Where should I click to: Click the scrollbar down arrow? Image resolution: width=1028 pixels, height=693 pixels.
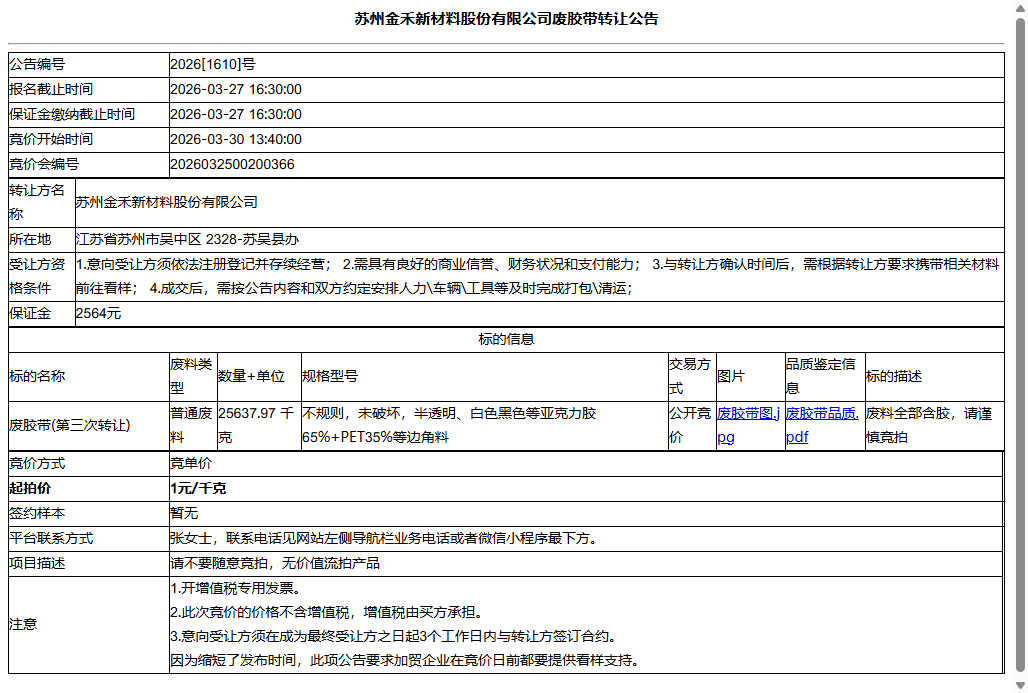pyautogui.click(x=1019, y=685)
